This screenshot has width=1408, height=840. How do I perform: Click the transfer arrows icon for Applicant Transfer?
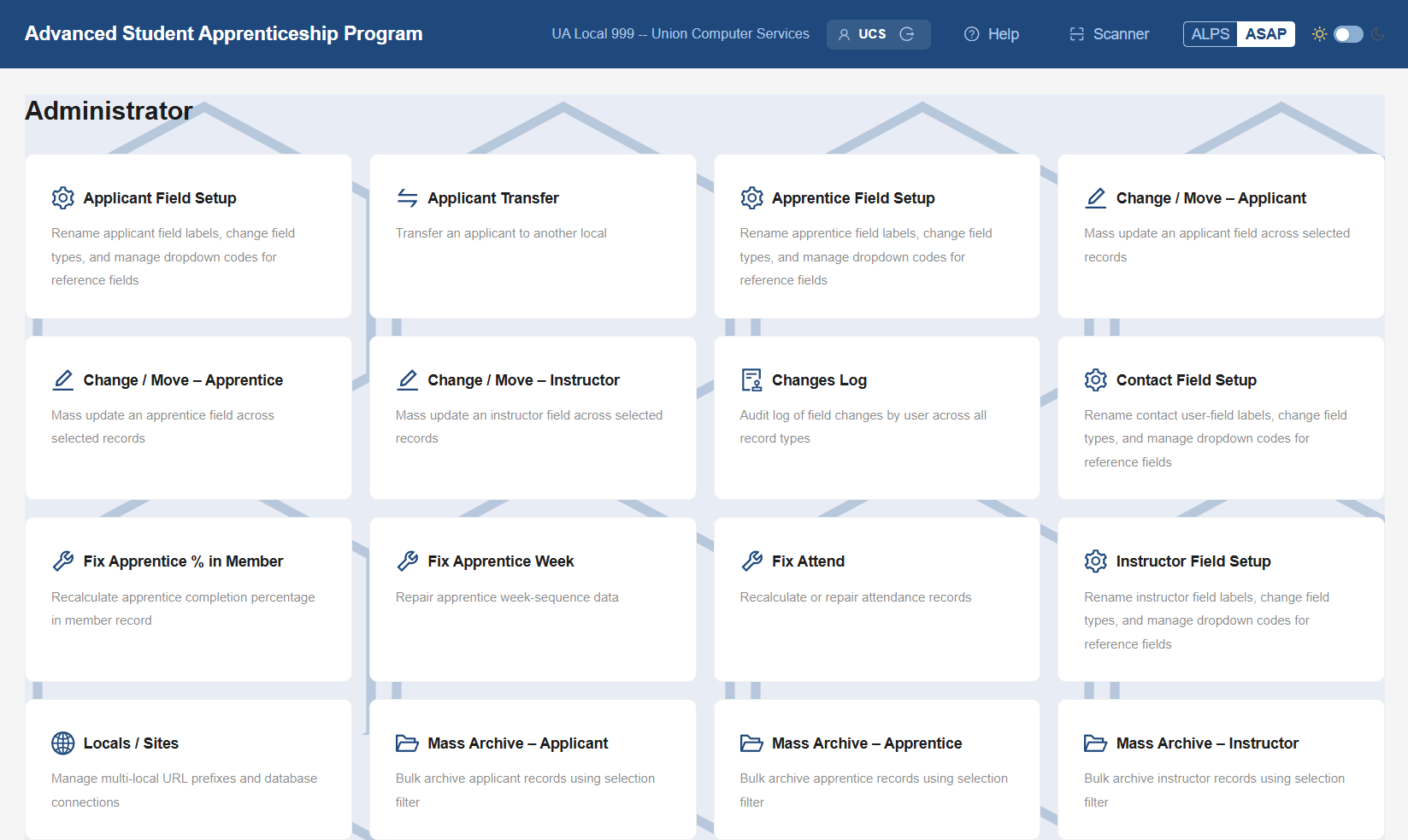click(408, 198)
